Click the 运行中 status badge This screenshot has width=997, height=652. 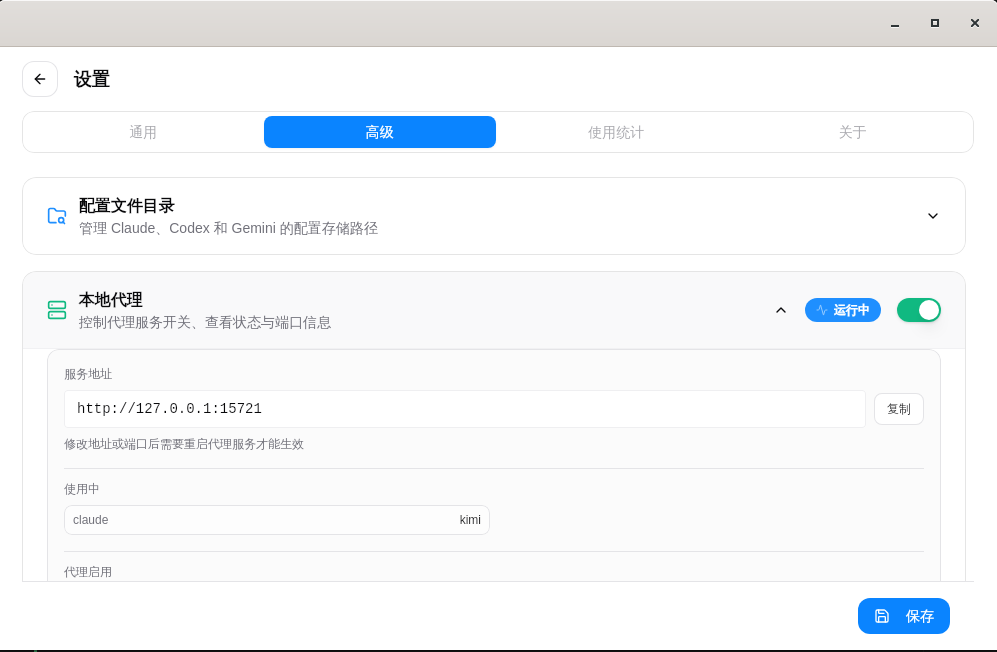(x=843, y=310)
